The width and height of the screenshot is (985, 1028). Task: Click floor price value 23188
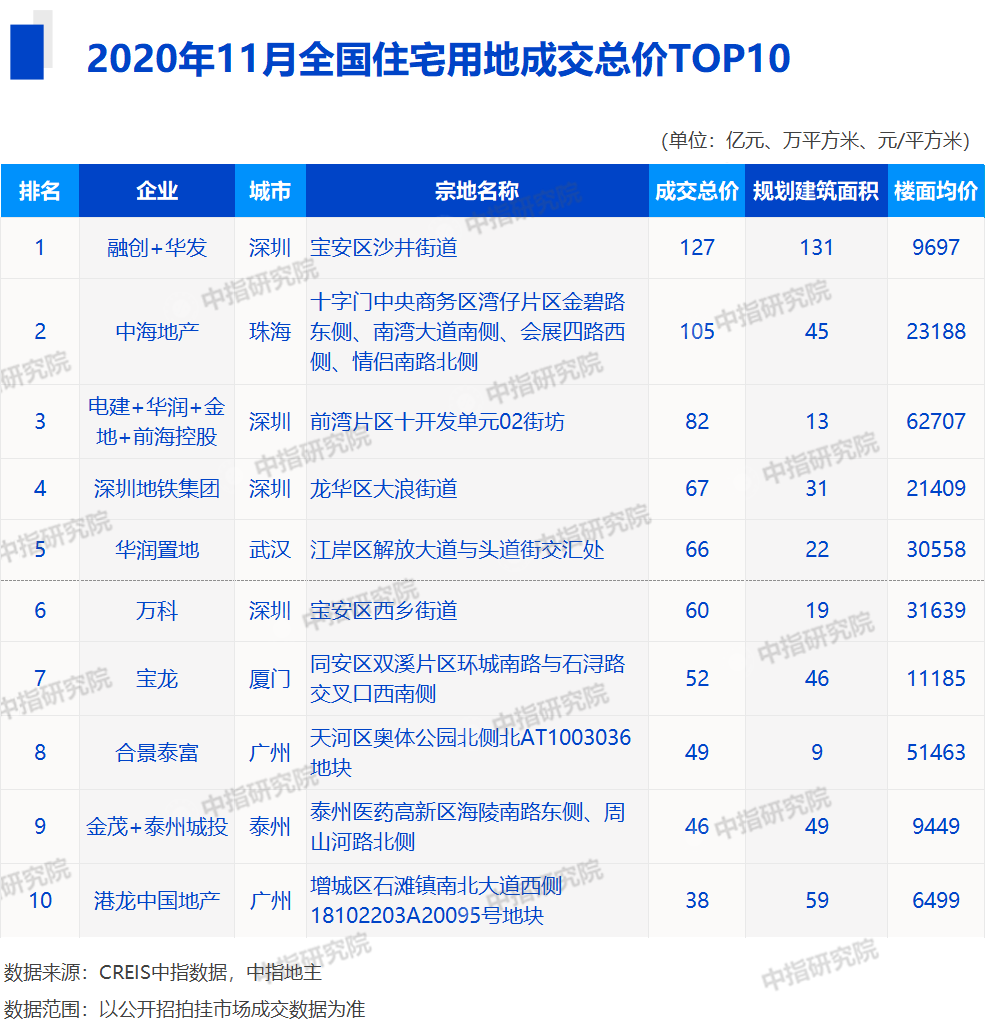click(936, 332)
